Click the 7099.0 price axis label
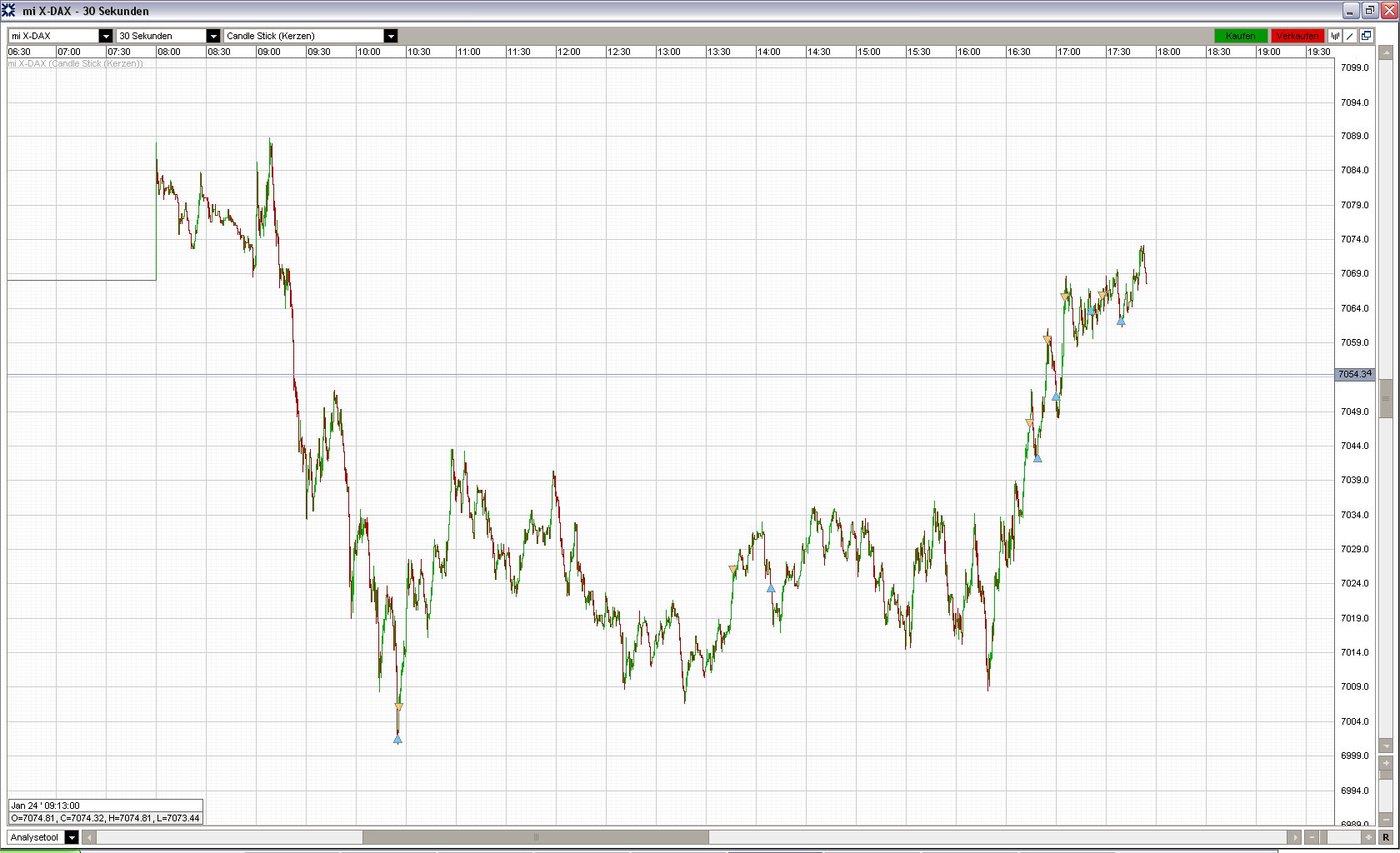The height and width of the screenshot is (853, 1400). [1355, 67]
